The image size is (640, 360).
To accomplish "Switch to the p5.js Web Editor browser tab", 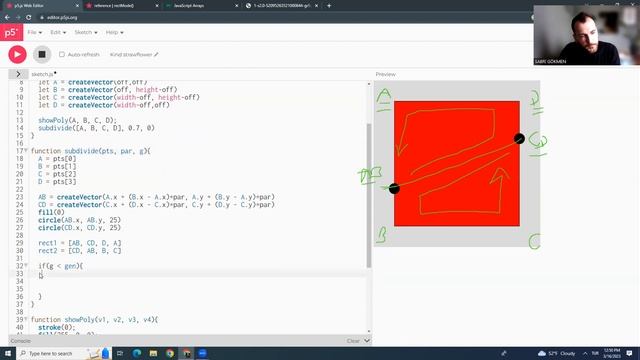I will [x=41, y=6].
